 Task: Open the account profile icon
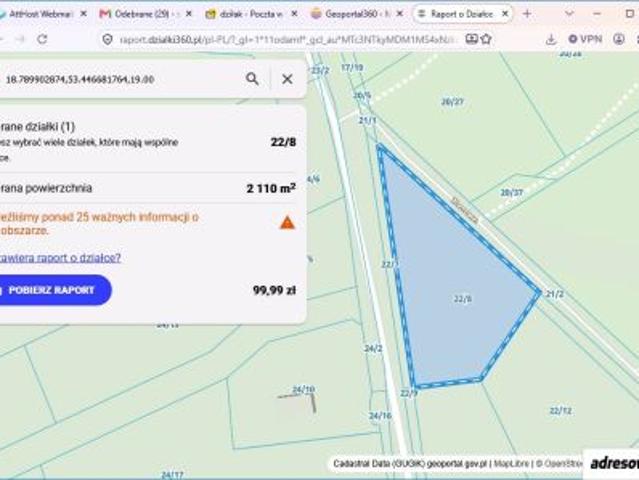point(619,39)
